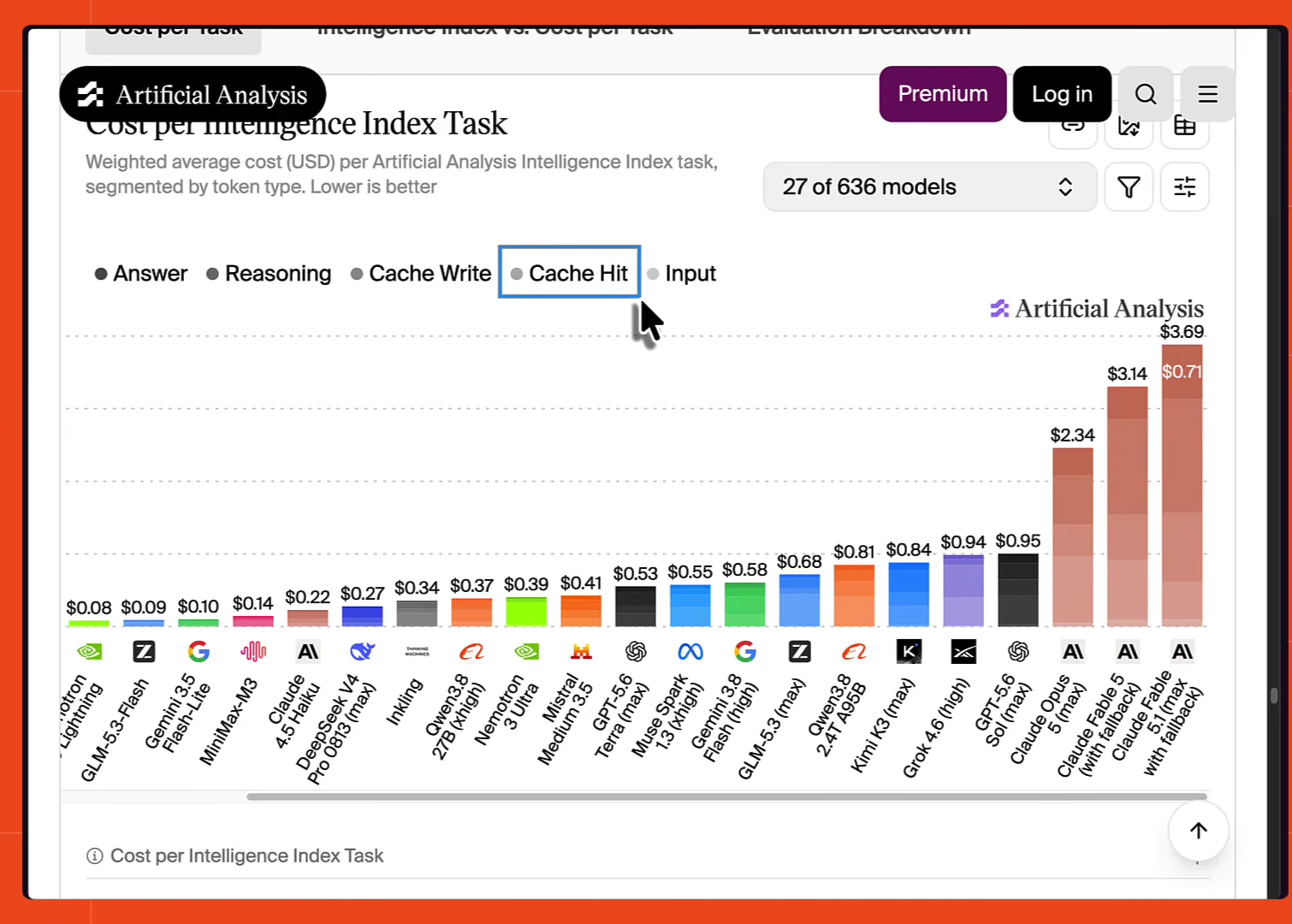Image resolution: width=1292 pixels, height=924 pixels.
Task: Click the $2.34 Claude Opus 5 bar
Action: (x=1073, y=537)
